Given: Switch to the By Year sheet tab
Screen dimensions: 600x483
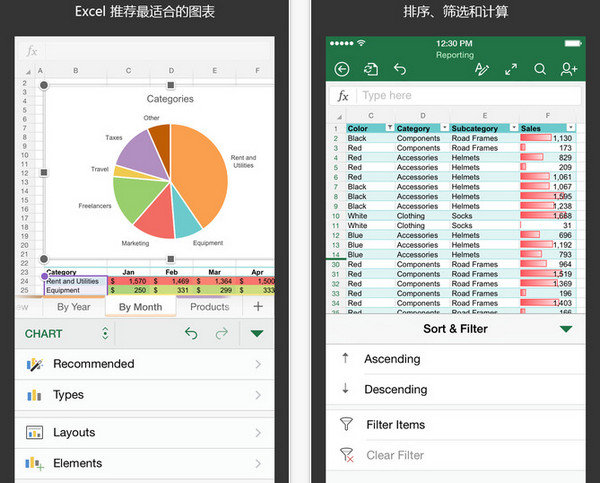Looking at the screenshot, I should [x=74, y=307].
